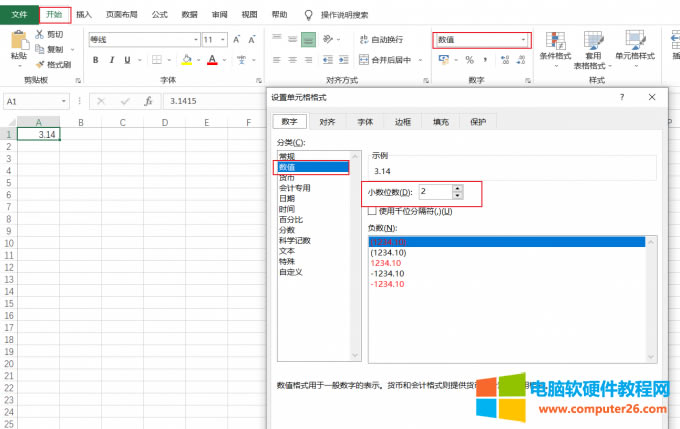Click the percent style icon
Viewport: 680px width, 429px height.
pyautogui.click(x=469, y=60)
